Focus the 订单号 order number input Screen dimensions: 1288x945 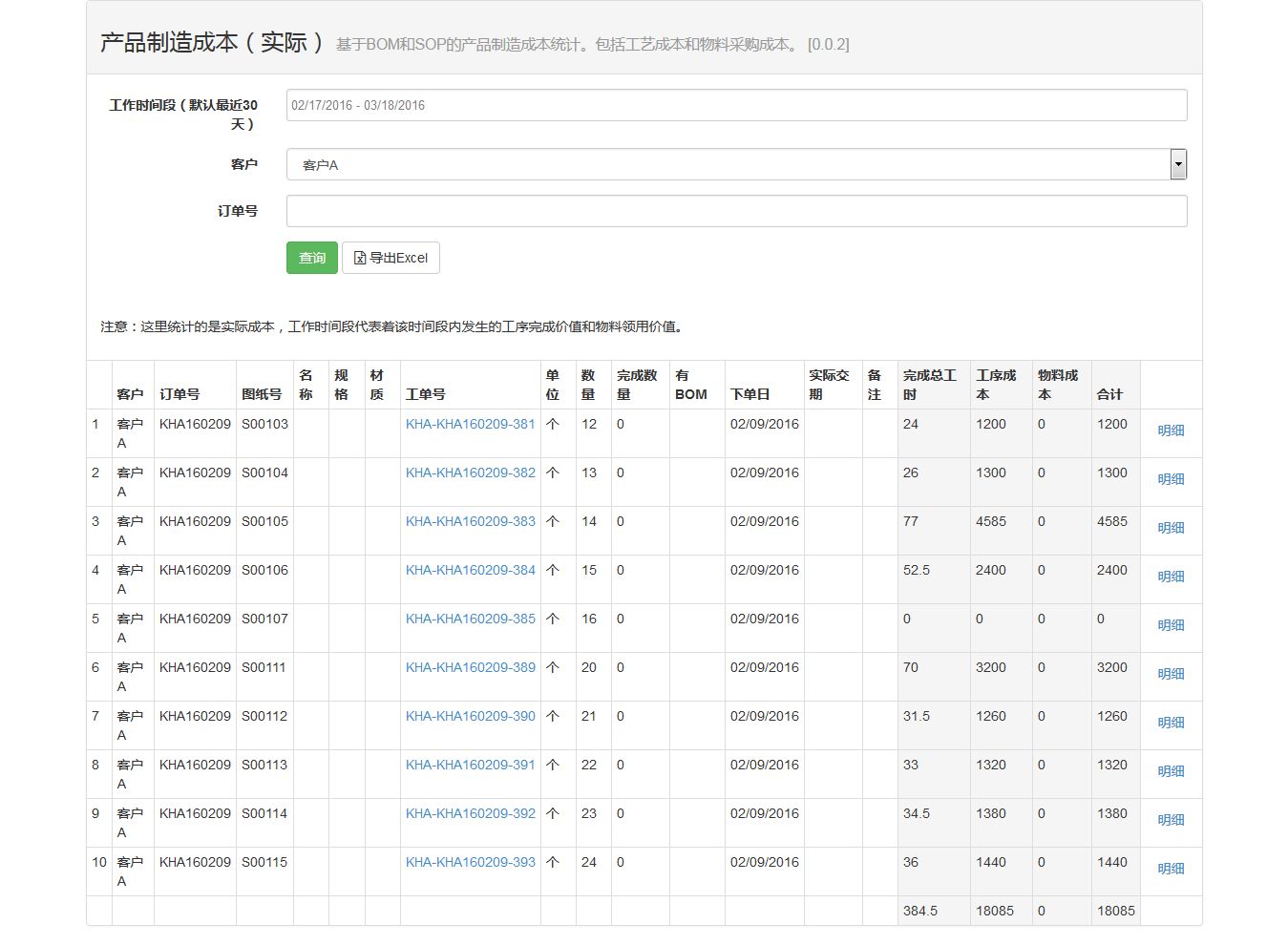tap(736, 211)
